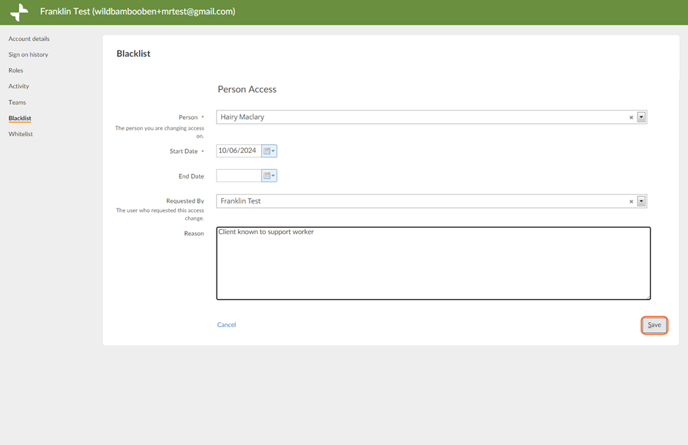688x445 pixels.
Task: Expand the Person dropdown arrow
Action: tap(641, 117)
